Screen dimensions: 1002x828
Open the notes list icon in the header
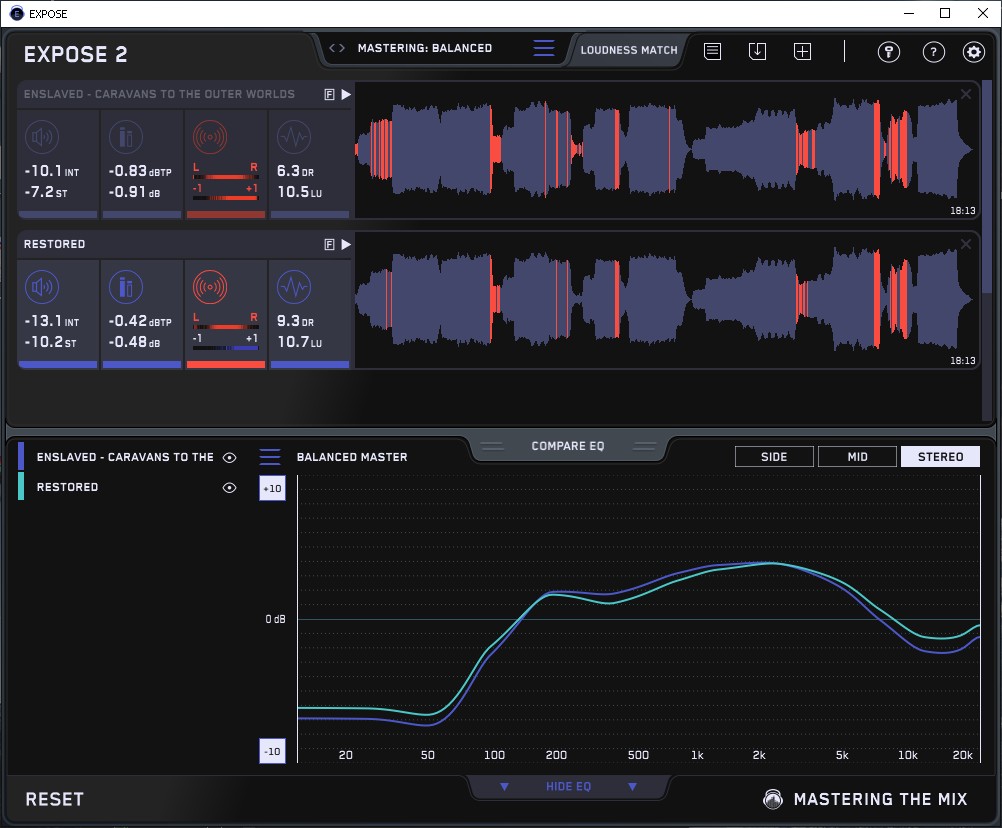pos(713,51)
